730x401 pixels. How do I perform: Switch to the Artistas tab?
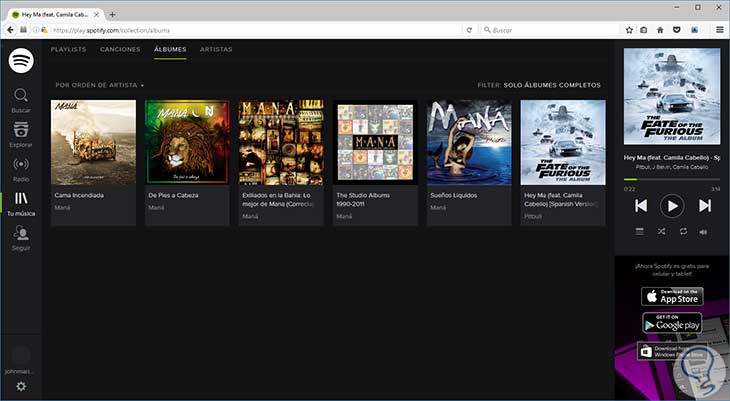[x=216, y=49]
